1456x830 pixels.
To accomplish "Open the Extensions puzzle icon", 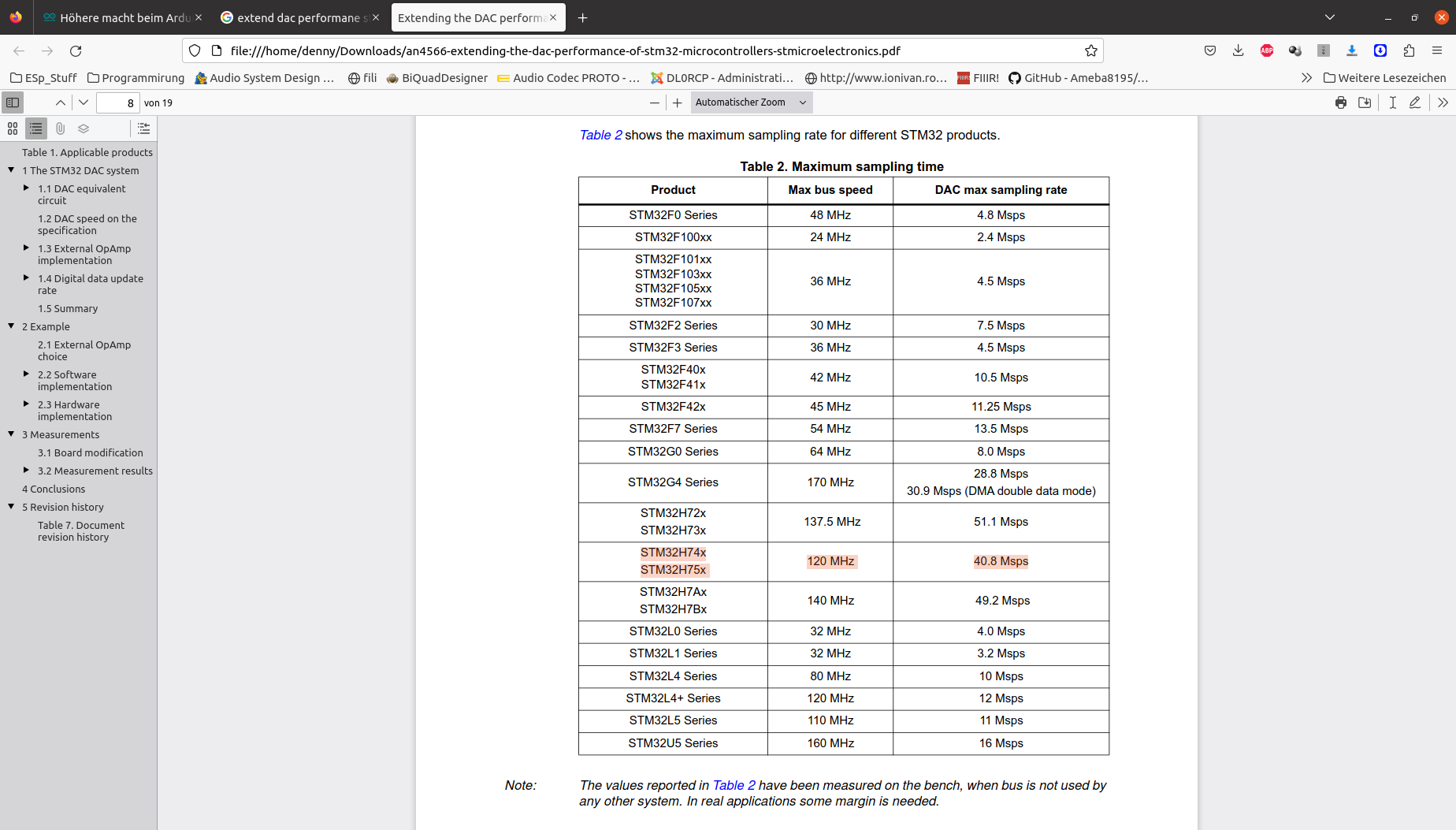I will pos(1409,50).
